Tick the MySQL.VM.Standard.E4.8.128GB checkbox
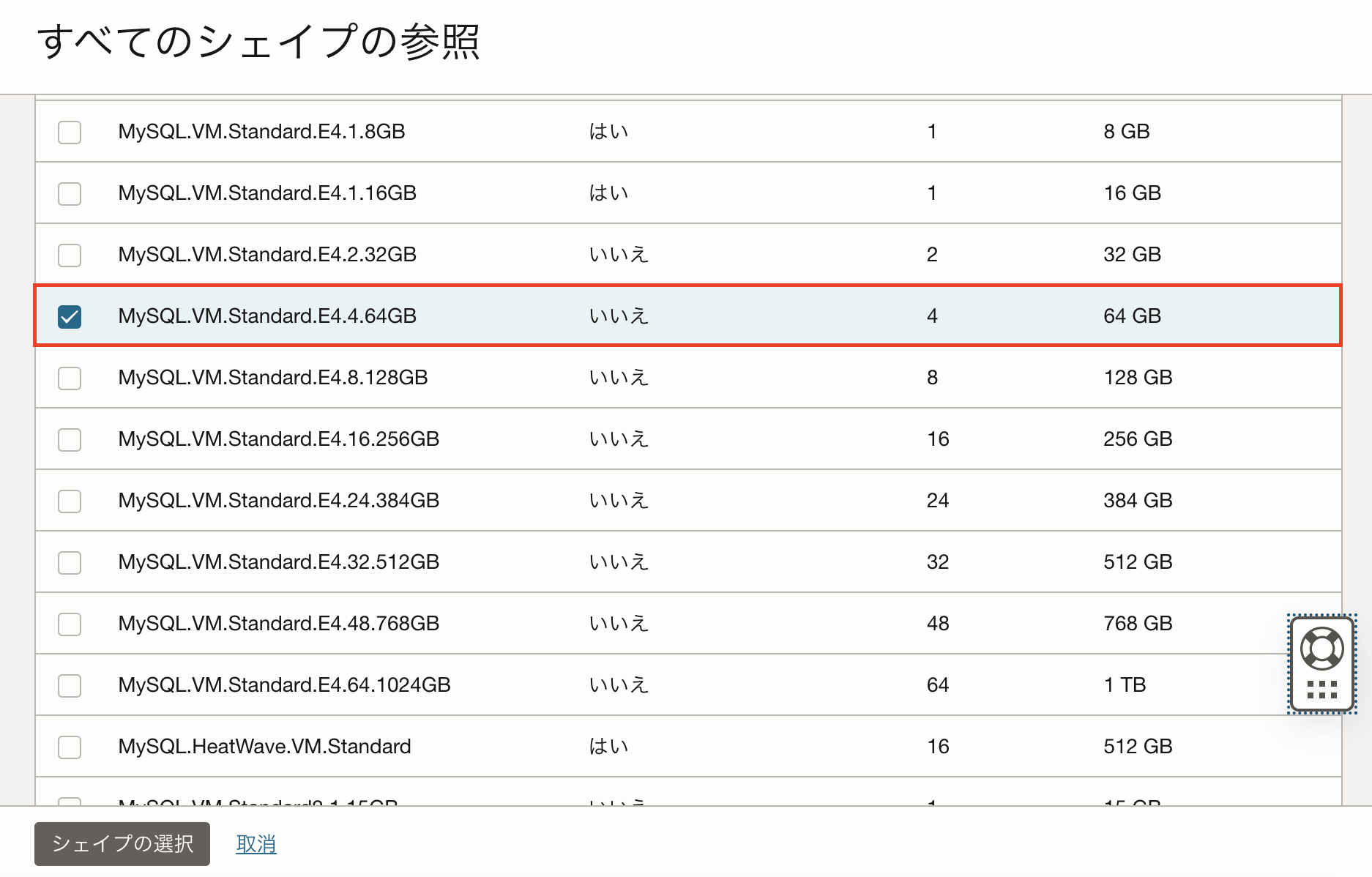 pos(70,378)
